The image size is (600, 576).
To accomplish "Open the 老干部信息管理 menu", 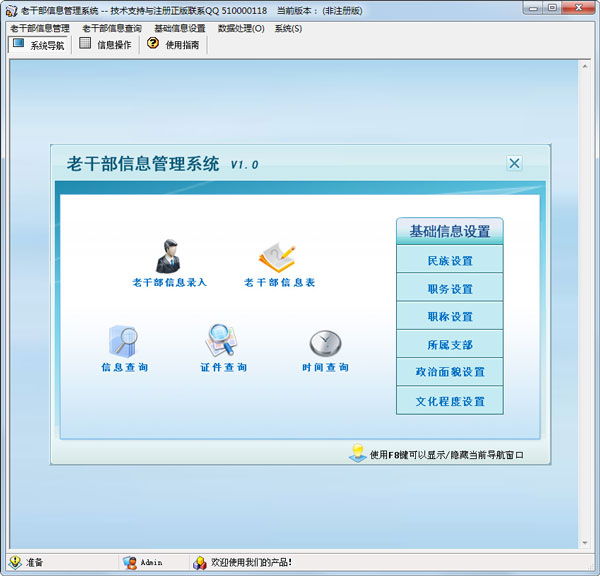I will (40, 28).
